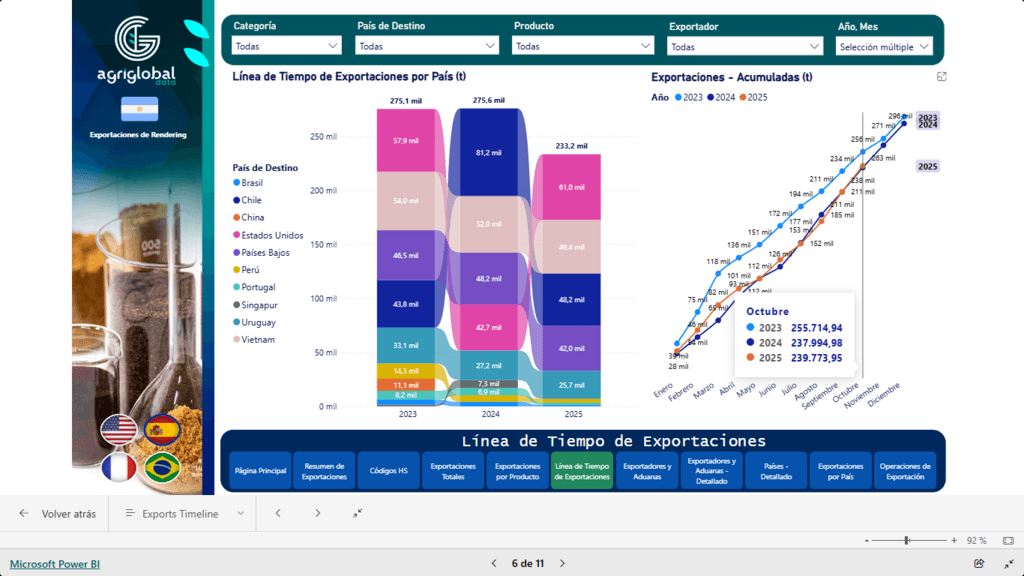Image resolution: width=1024 pixels, height=576 pixels.
Task: Expand the País de Destino dropdown
Action: click(427, 46)
